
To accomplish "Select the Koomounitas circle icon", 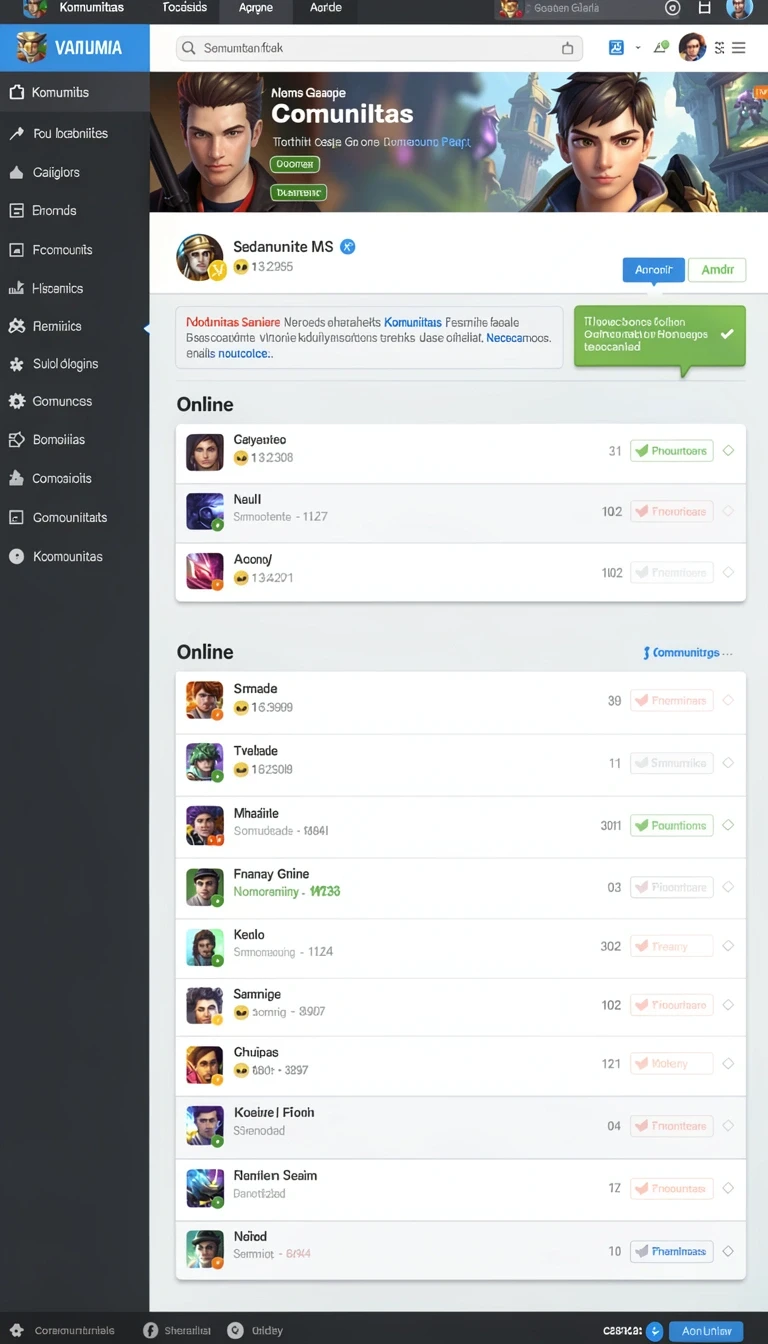I will (x=16, y=556).
